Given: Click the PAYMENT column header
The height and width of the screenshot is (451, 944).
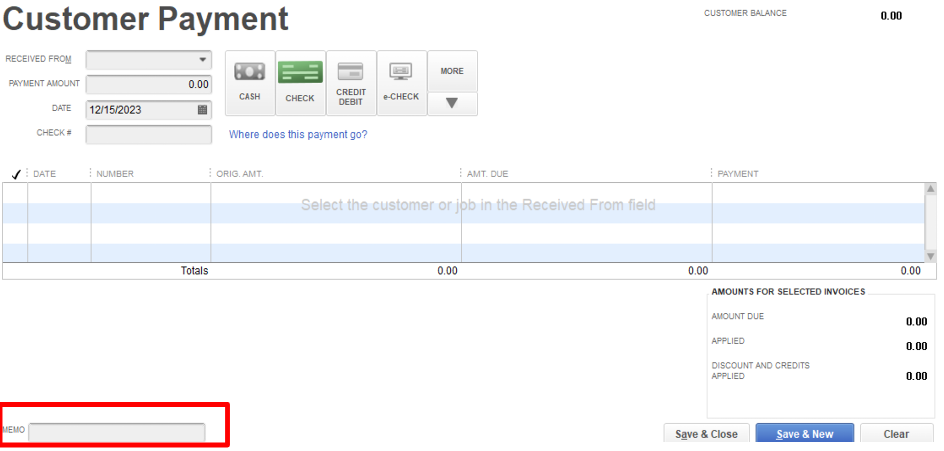Looking at the screenshot, I should [x=738, y=174].
